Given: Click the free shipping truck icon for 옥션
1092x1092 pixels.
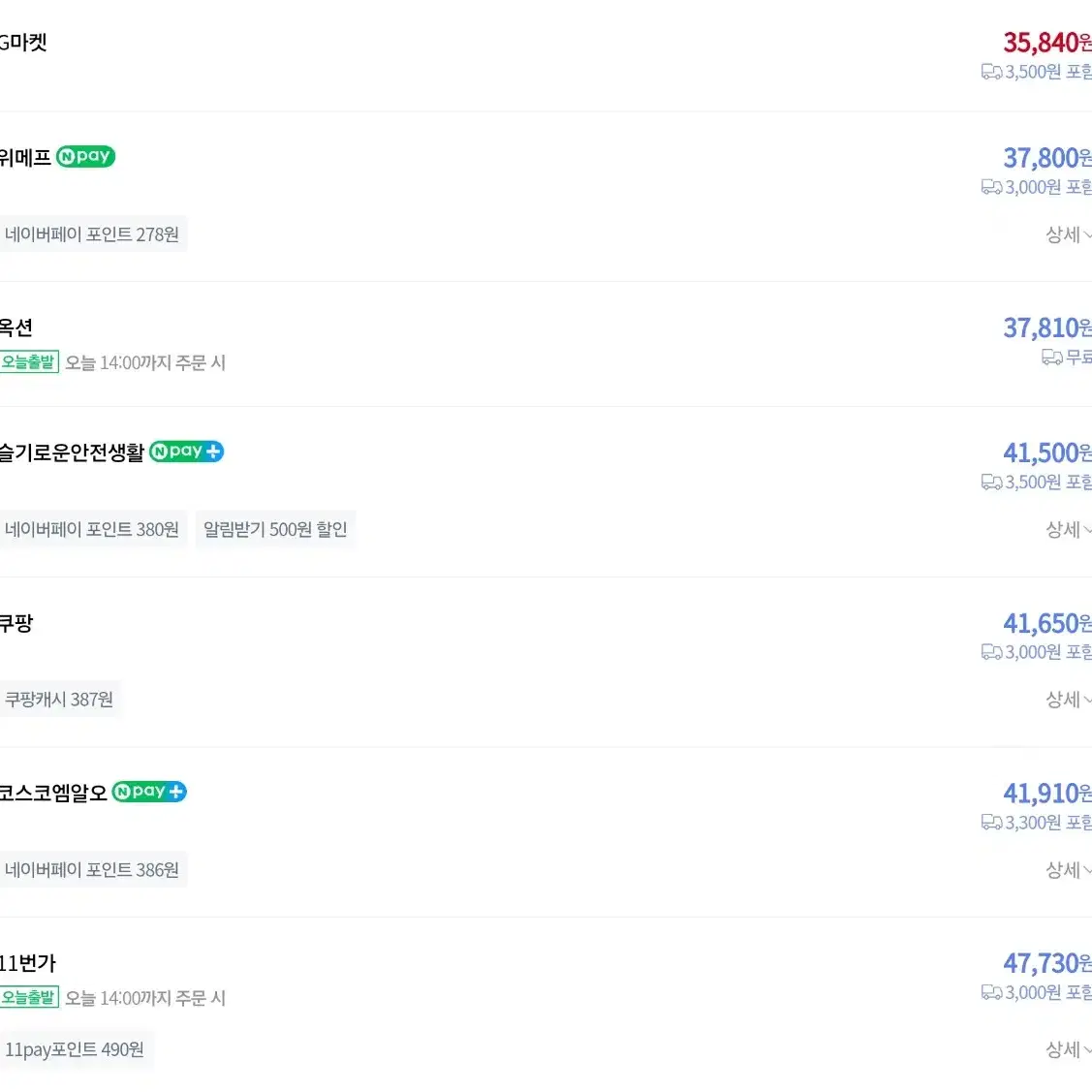Looking at the screenshot, I should click(1052, 358).
